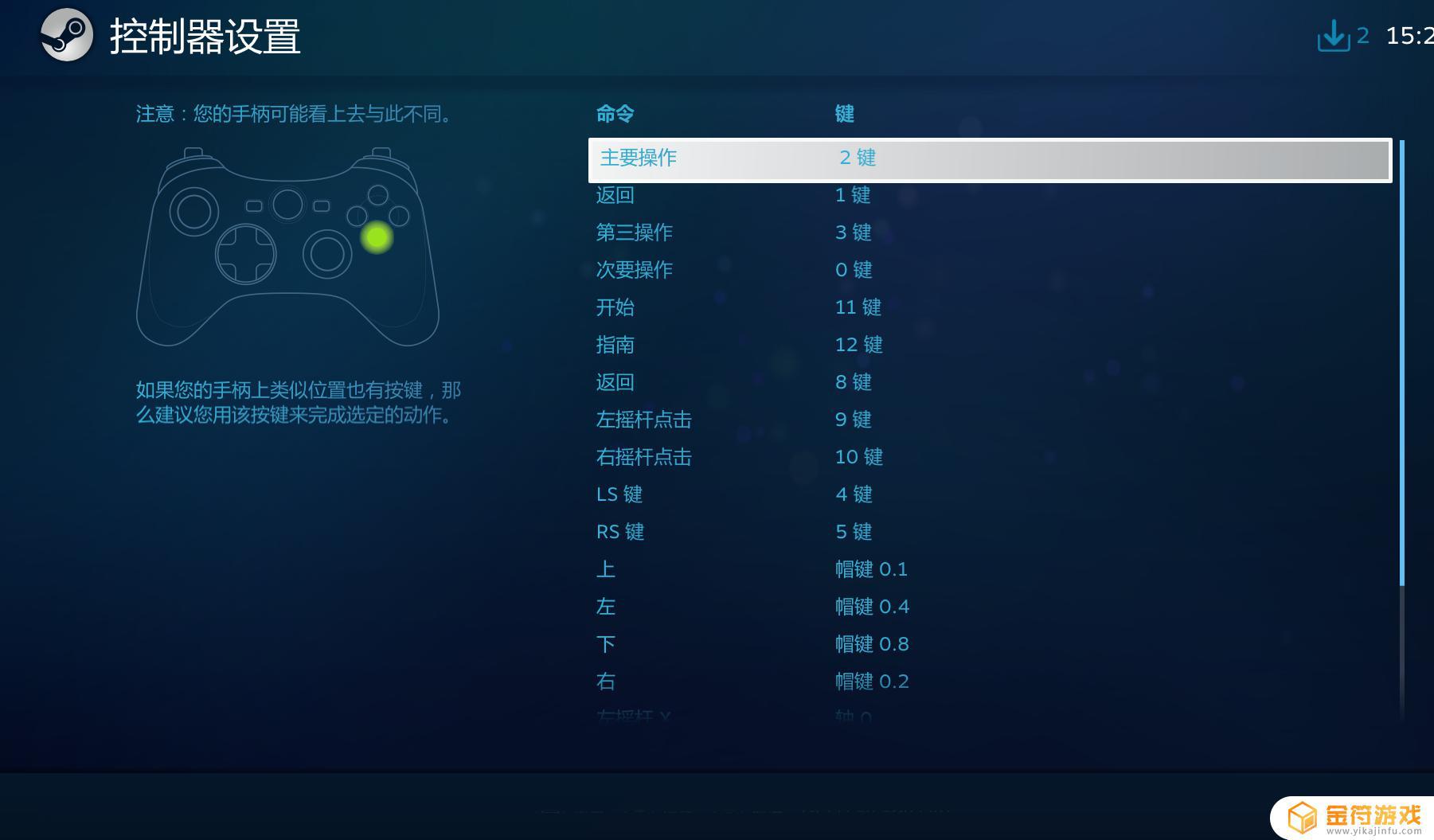Click the right face button on the controller diagram
Image resolution: width=1434 pixels, height=840 pixels.
(x=399, y=216)
